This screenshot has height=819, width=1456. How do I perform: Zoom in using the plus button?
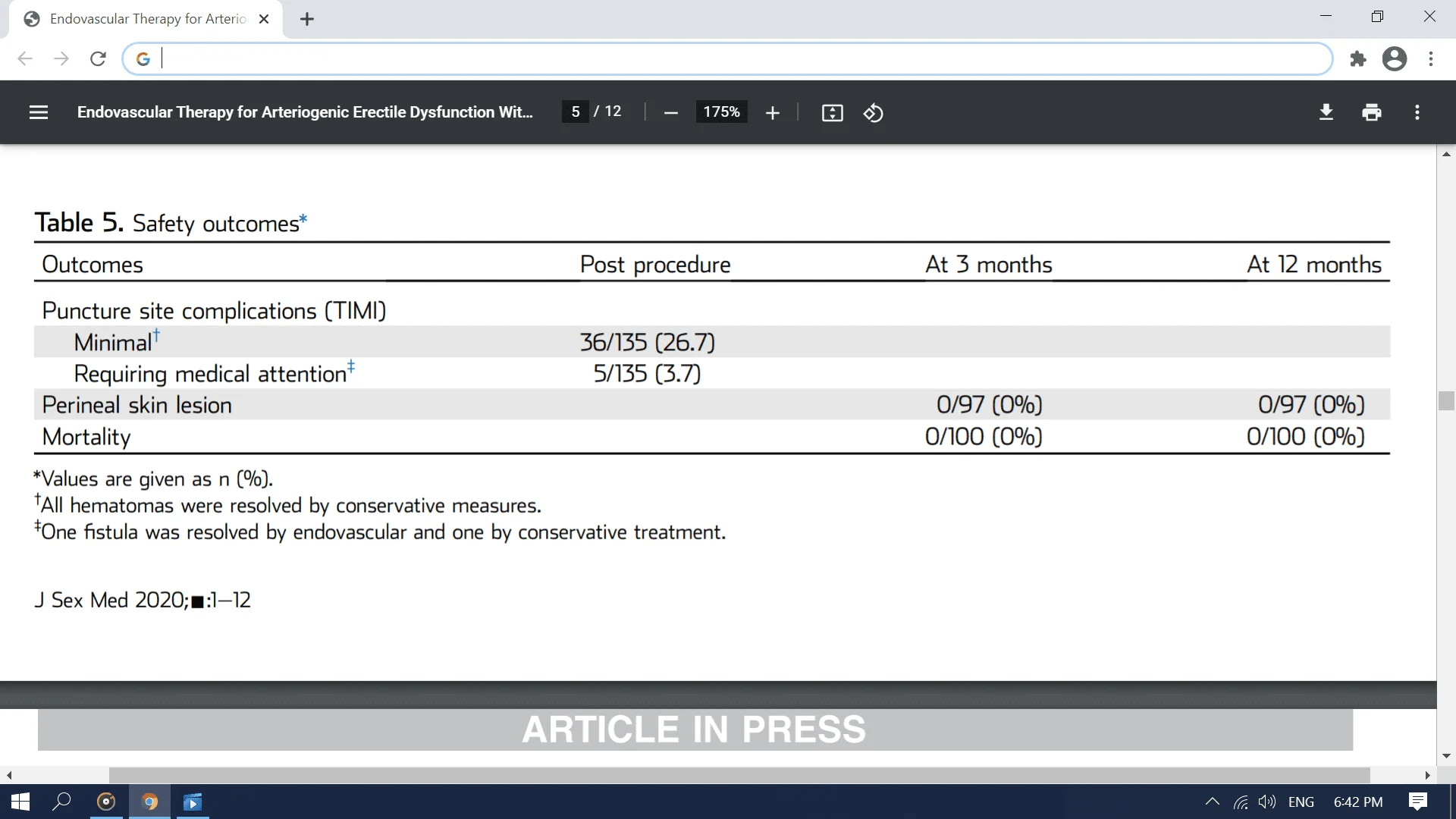772,113
